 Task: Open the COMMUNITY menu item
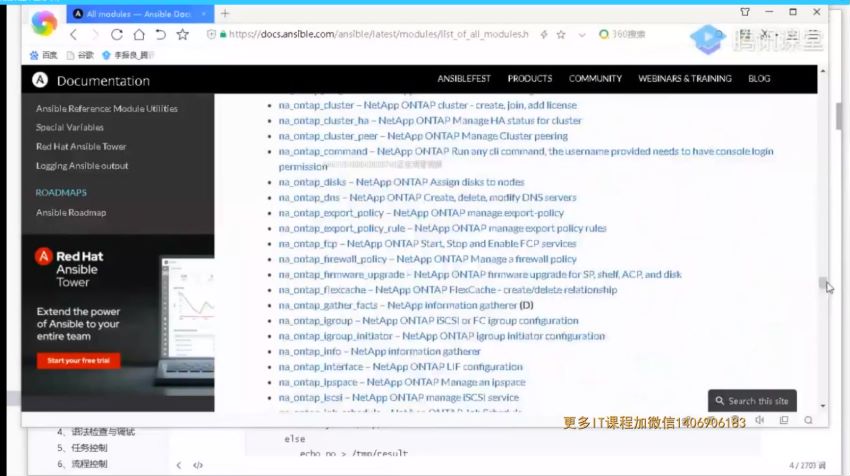click(x=595, y=79)
